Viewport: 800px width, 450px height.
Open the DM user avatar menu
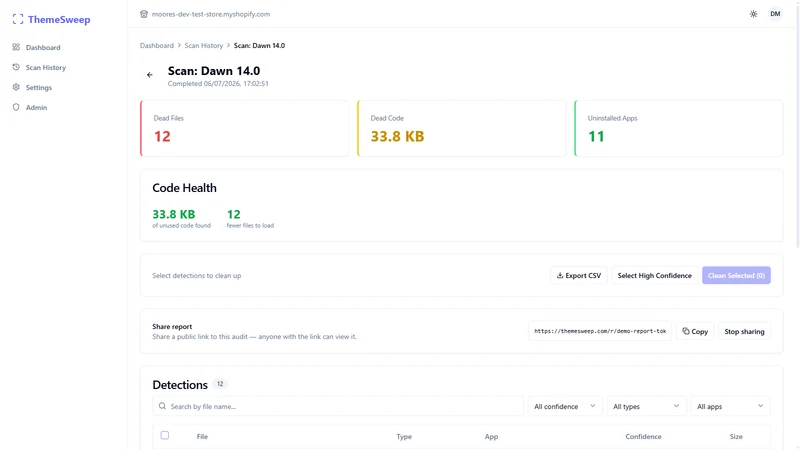point(775,14)
